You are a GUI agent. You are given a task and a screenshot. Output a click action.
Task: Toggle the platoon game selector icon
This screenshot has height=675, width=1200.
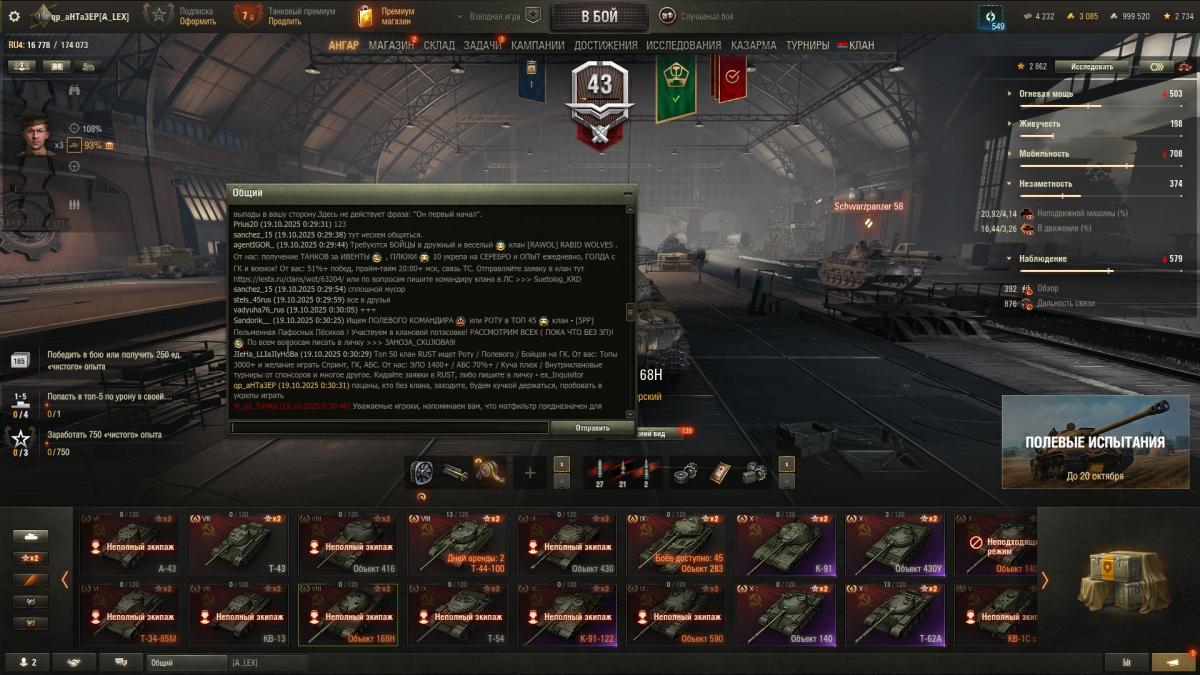[533, 16]
